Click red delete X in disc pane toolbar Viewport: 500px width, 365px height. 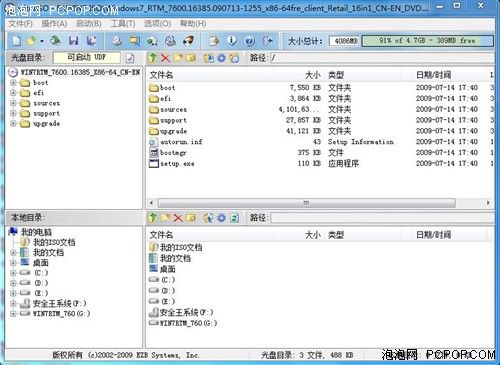coord(165,58)
